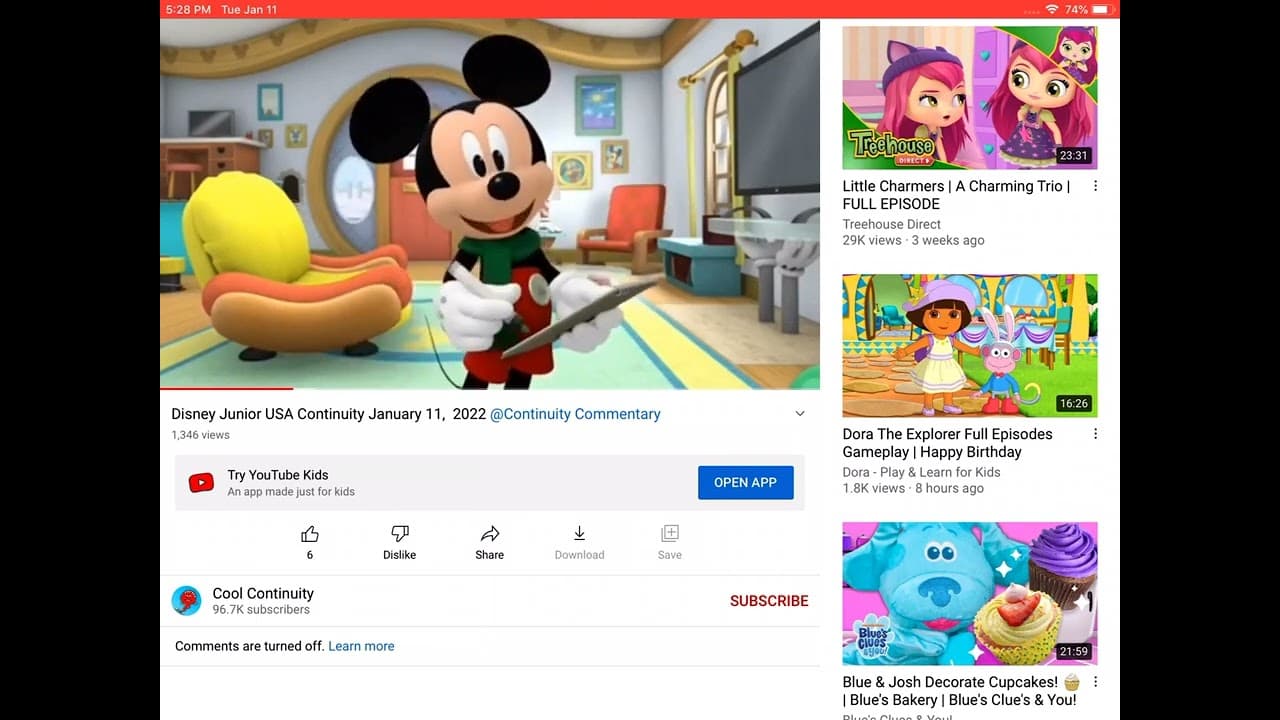Open the @Continuity Commentary link
Screen dimensions: 1280x720
[575, 414]
